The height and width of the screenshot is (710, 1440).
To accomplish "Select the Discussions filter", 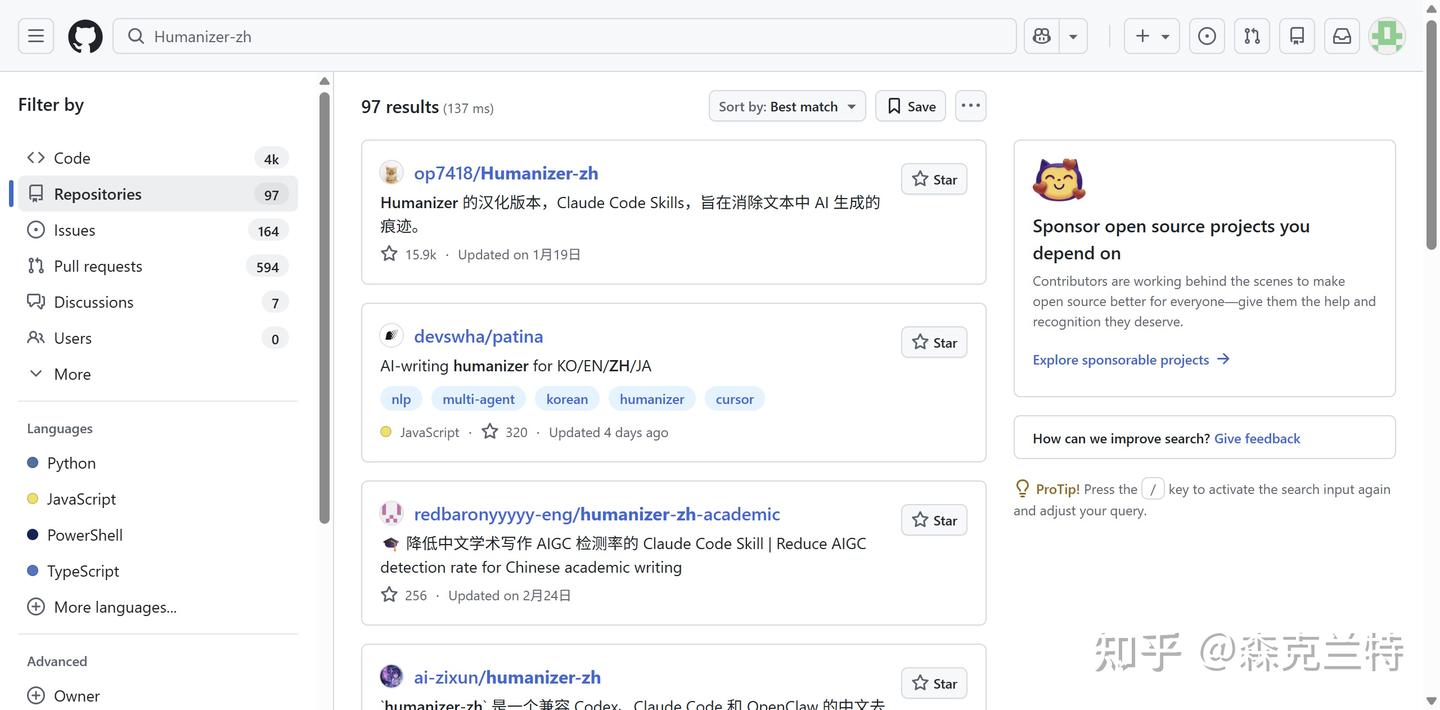I will pos(158,302).
